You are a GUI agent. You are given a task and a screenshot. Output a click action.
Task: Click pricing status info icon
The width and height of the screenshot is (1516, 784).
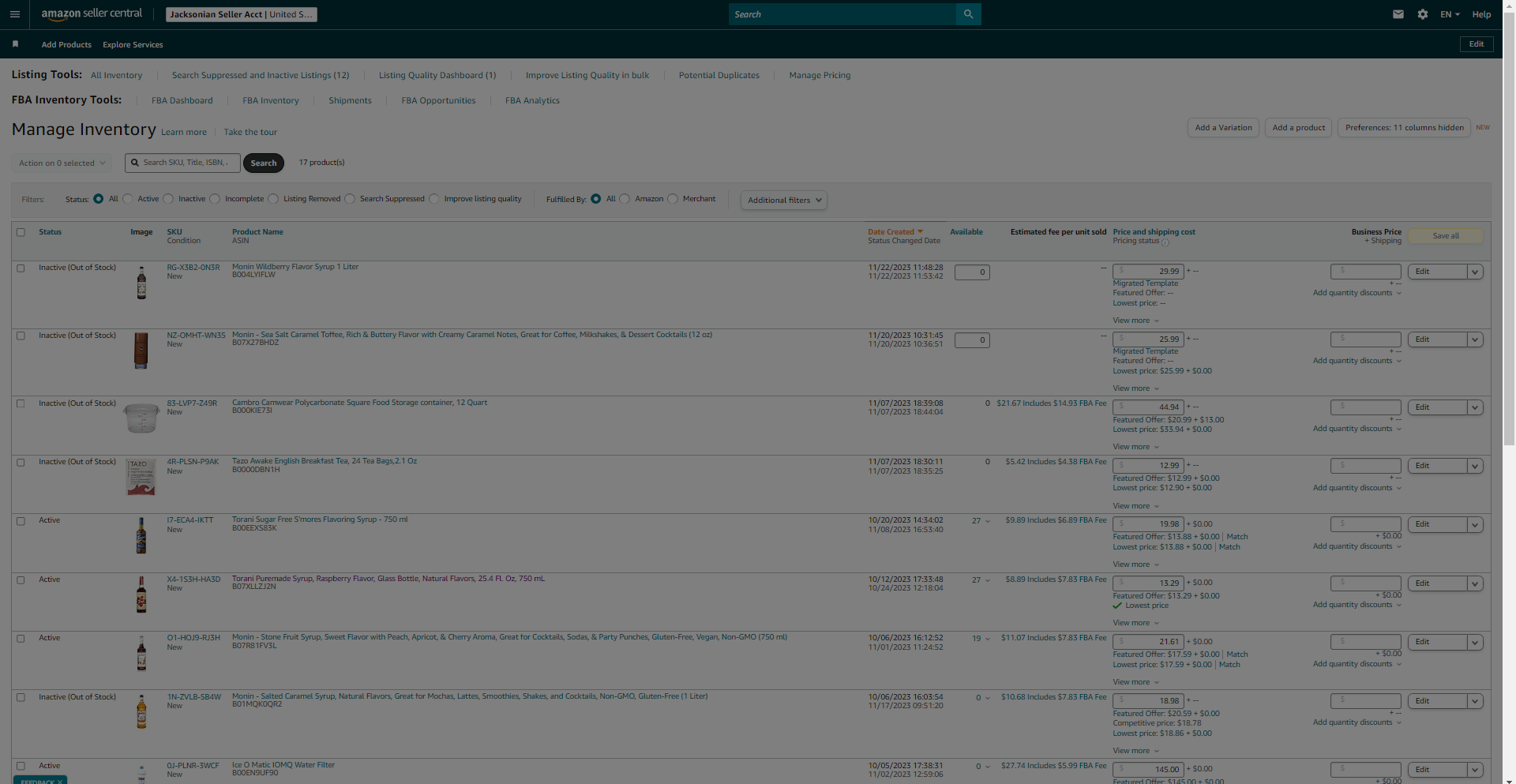(x=1165, y=242)
